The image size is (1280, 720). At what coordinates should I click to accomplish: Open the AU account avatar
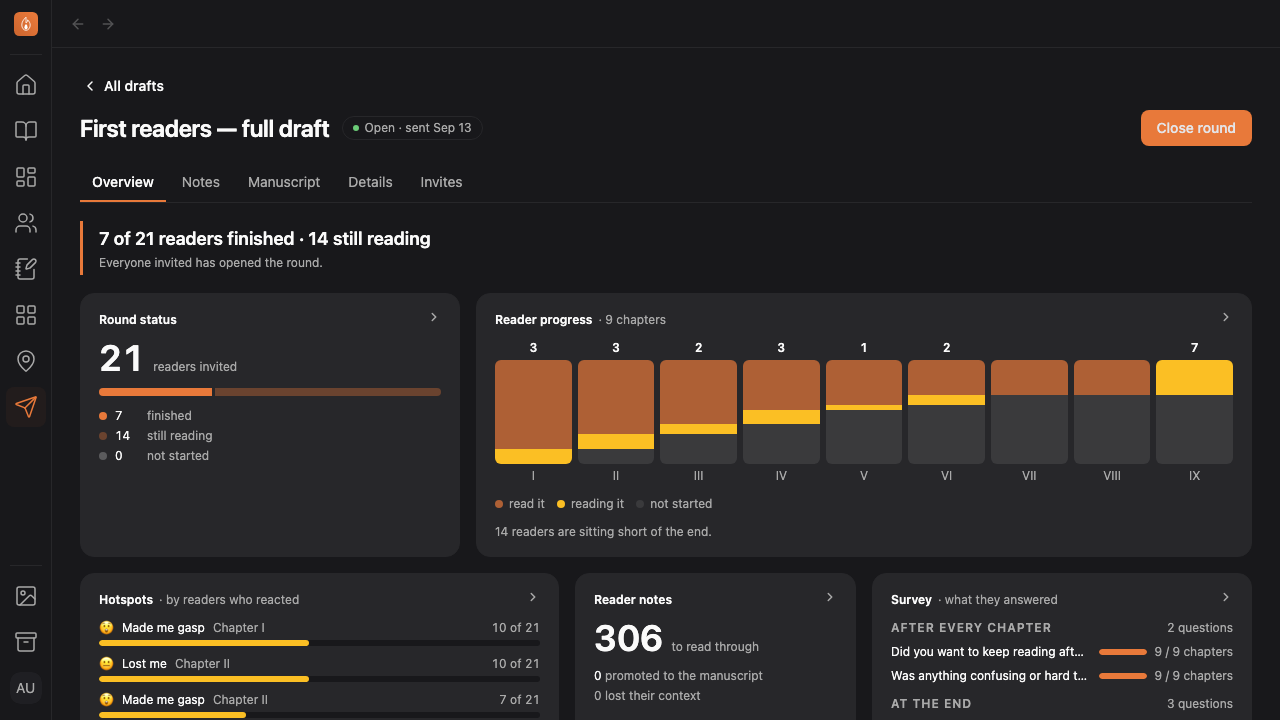(x=26, y=688)
